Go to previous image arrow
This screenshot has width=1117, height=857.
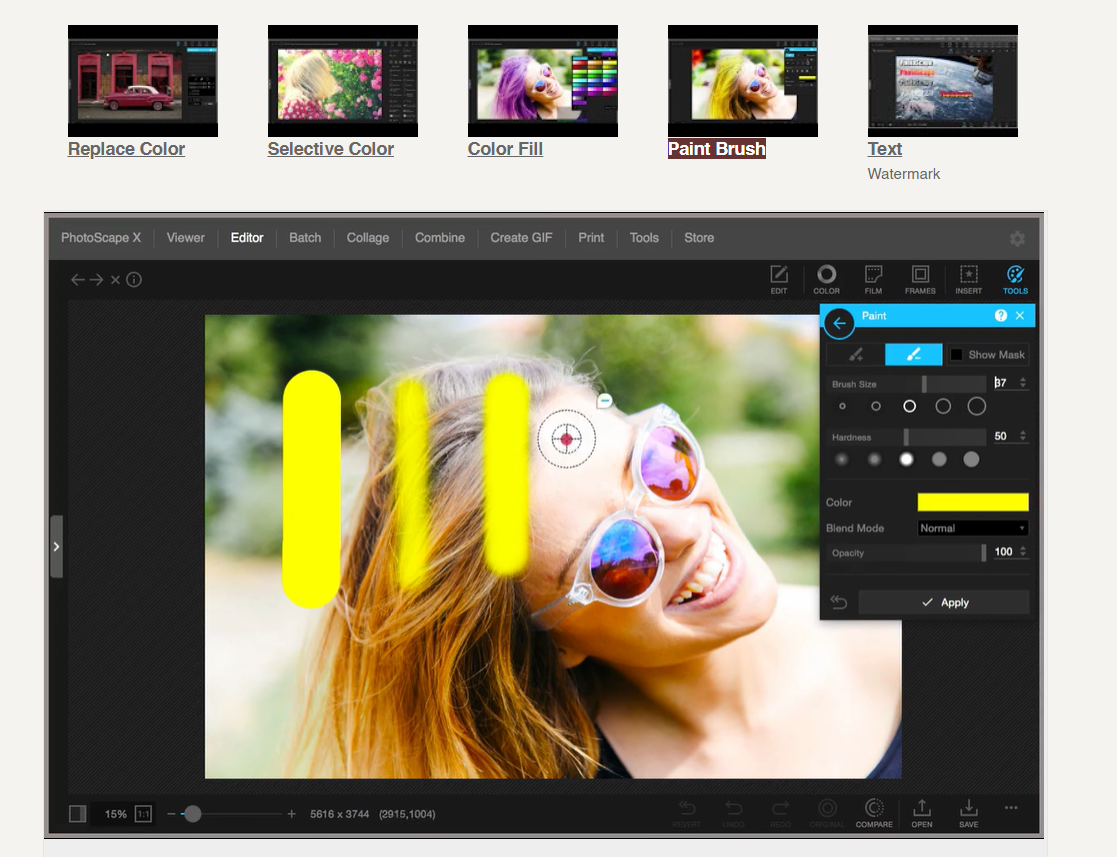(78, 280)
